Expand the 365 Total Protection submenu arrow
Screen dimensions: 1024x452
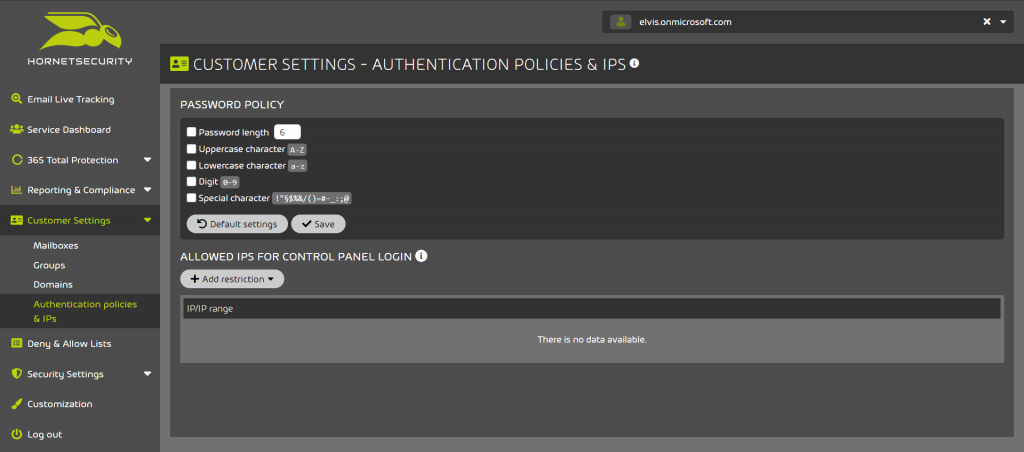[147, 160]
